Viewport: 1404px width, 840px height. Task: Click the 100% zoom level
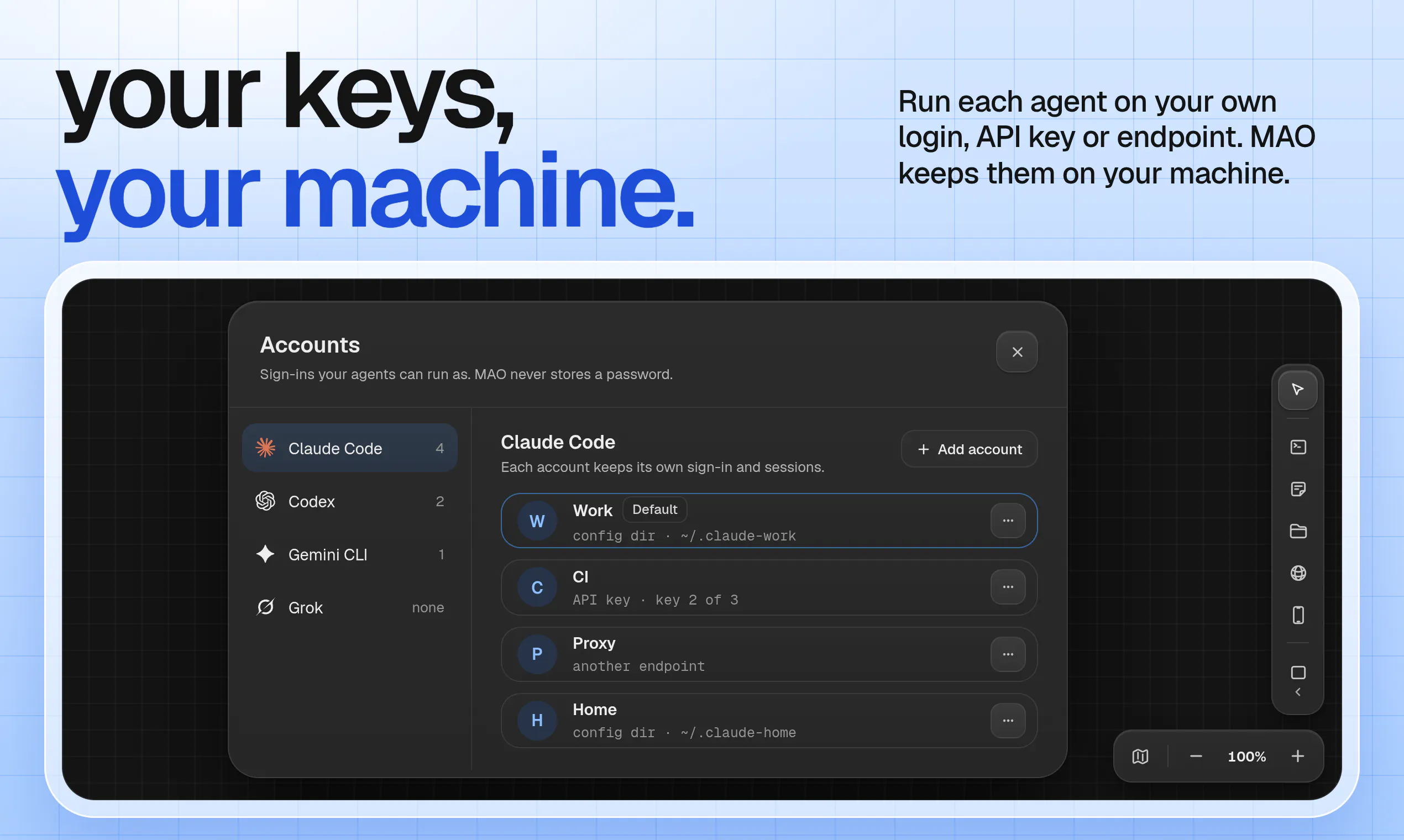click(1246, 757)
